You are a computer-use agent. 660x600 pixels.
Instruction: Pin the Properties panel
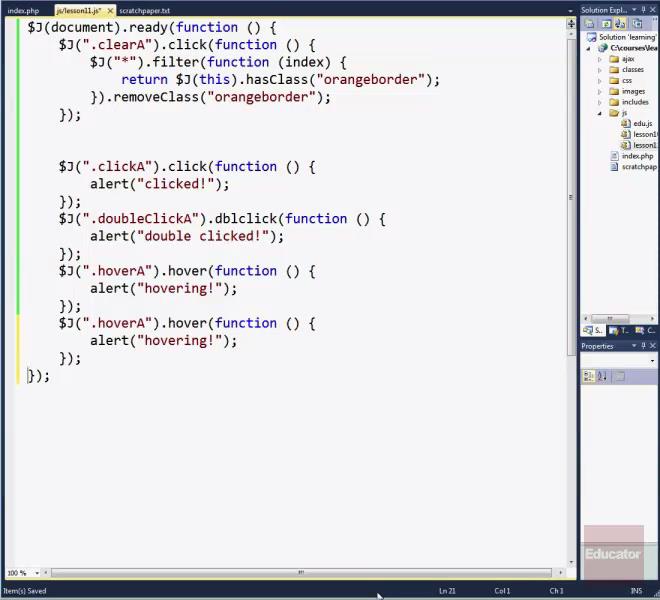[643, 346]
